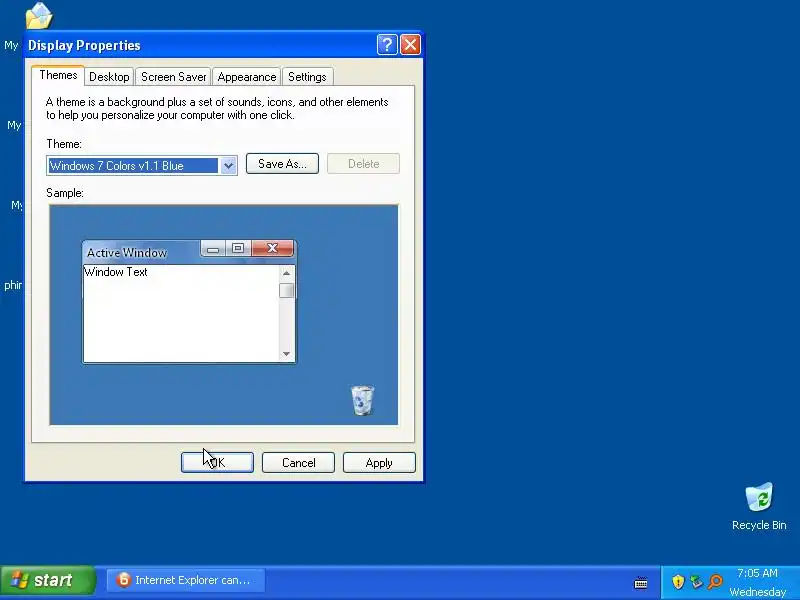Click the Save As... button
800x600 pixels.
pos(282,164)
